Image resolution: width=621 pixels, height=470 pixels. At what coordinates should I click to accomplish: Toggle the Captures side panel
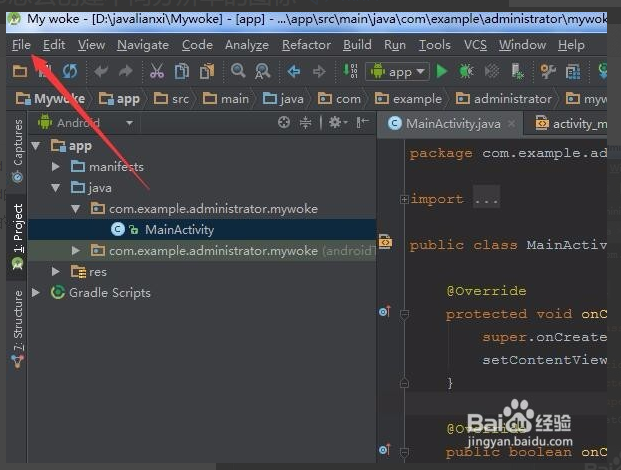click(x=17, y=150)
